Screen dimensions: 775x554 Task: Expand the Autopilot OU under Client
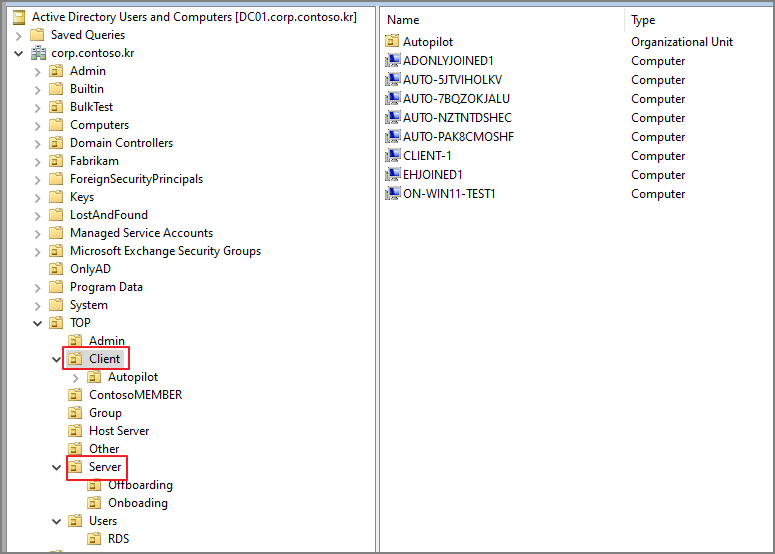point(75,378)
